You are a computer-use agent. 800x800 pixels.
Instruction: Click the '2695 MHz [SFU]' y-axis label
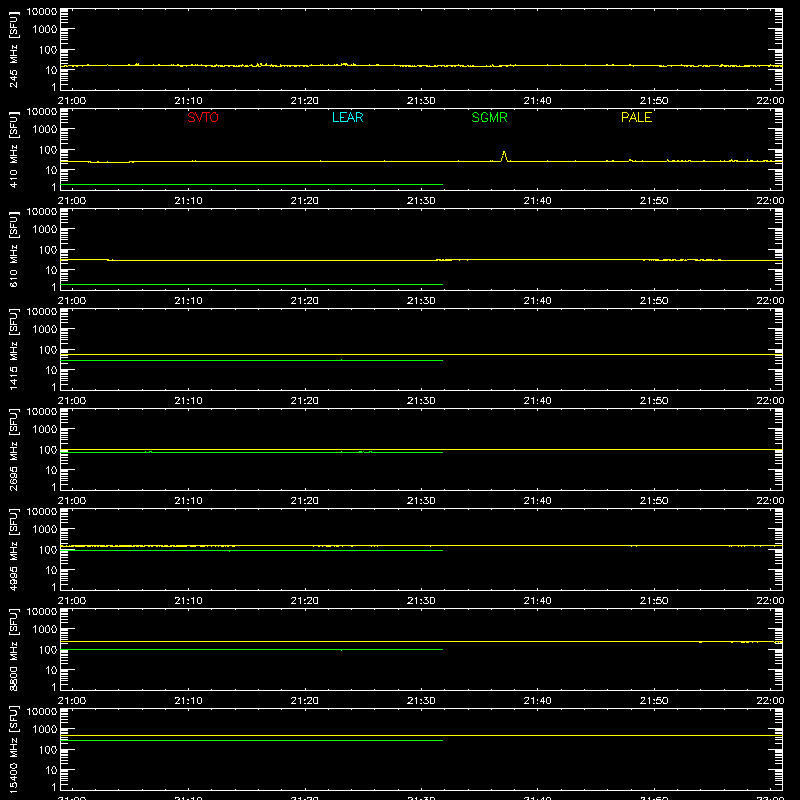[x=13, y=450]
